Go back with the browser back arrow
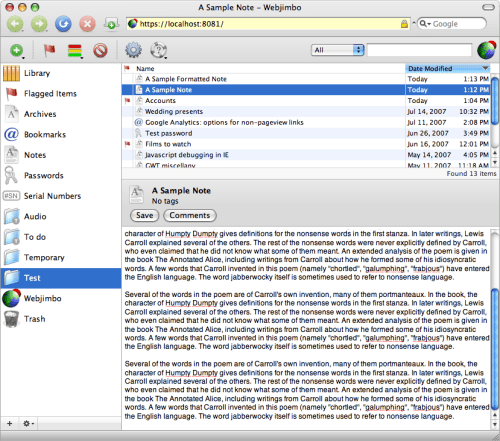Image resolution: width=500 pixels, height=441 pixels. (15, 24)
